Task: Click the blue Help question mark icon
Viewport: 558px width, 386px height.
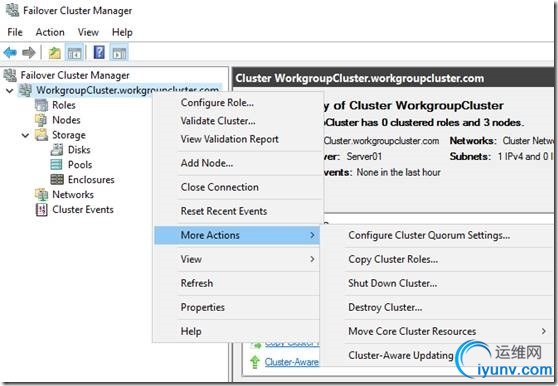Action: click(99, 53)
